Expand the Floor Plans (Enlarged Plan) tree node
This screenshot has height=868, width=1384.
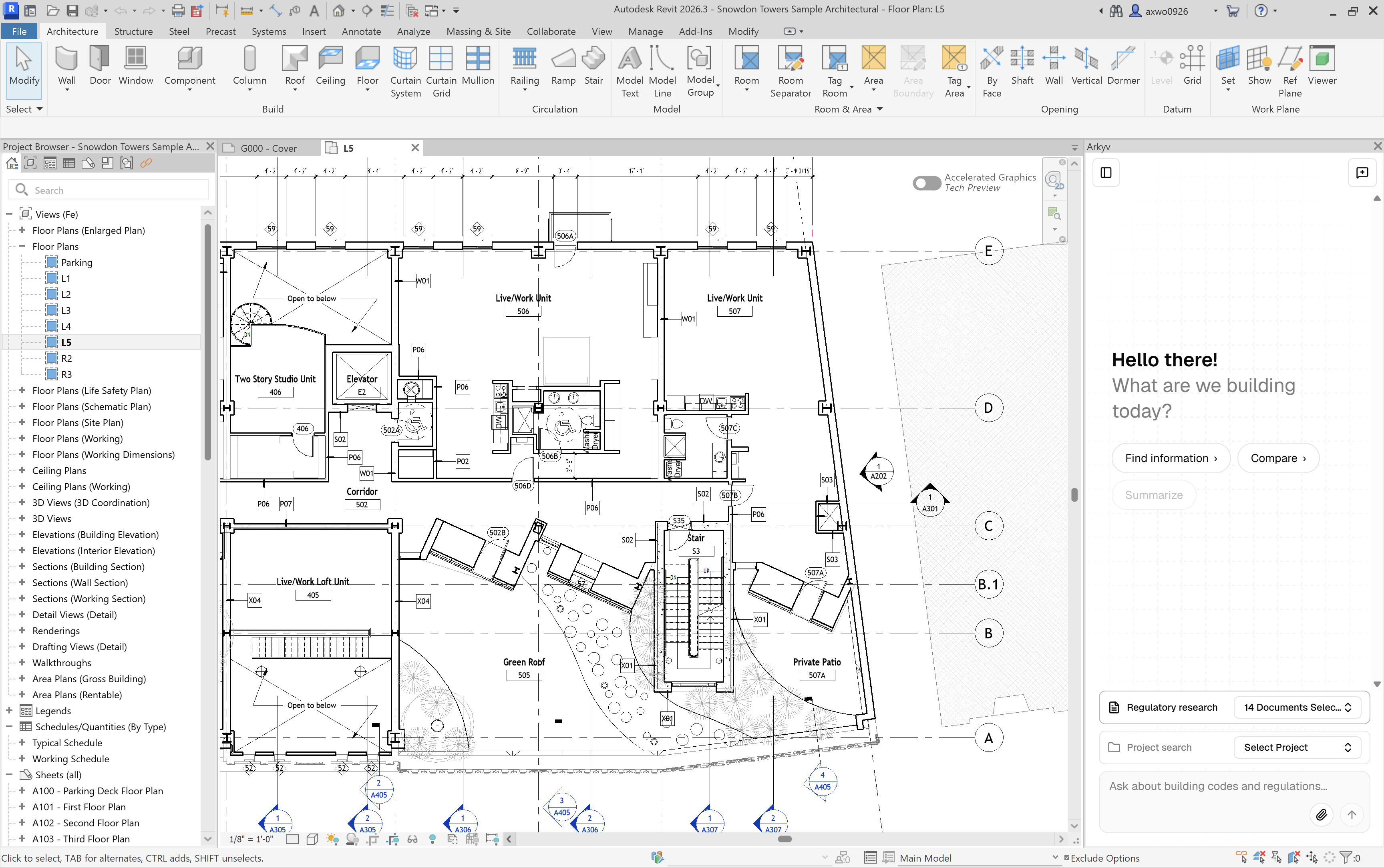(x=21, y=230)
